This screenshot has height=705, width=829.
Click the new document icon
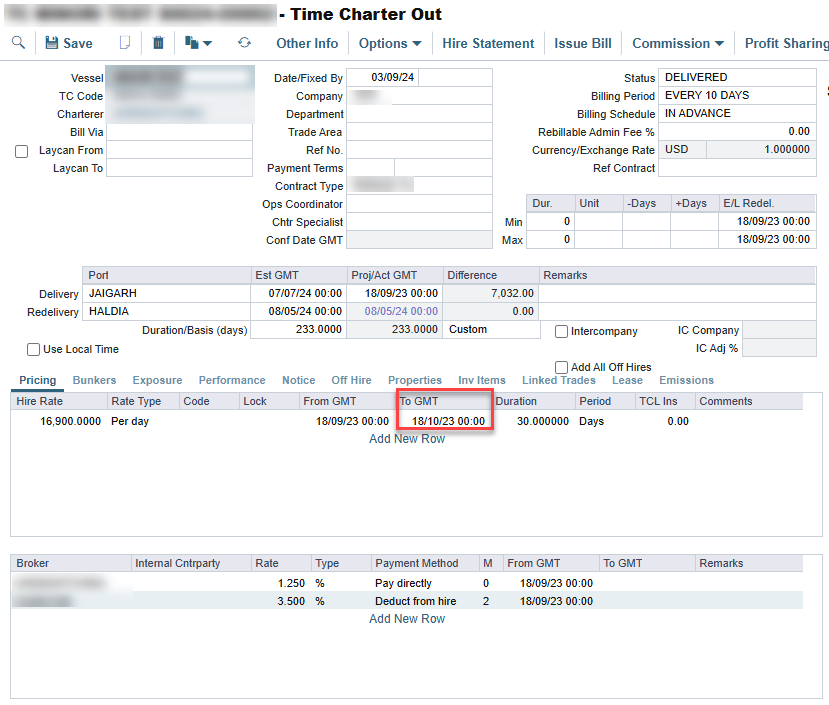tap(125, 43)
